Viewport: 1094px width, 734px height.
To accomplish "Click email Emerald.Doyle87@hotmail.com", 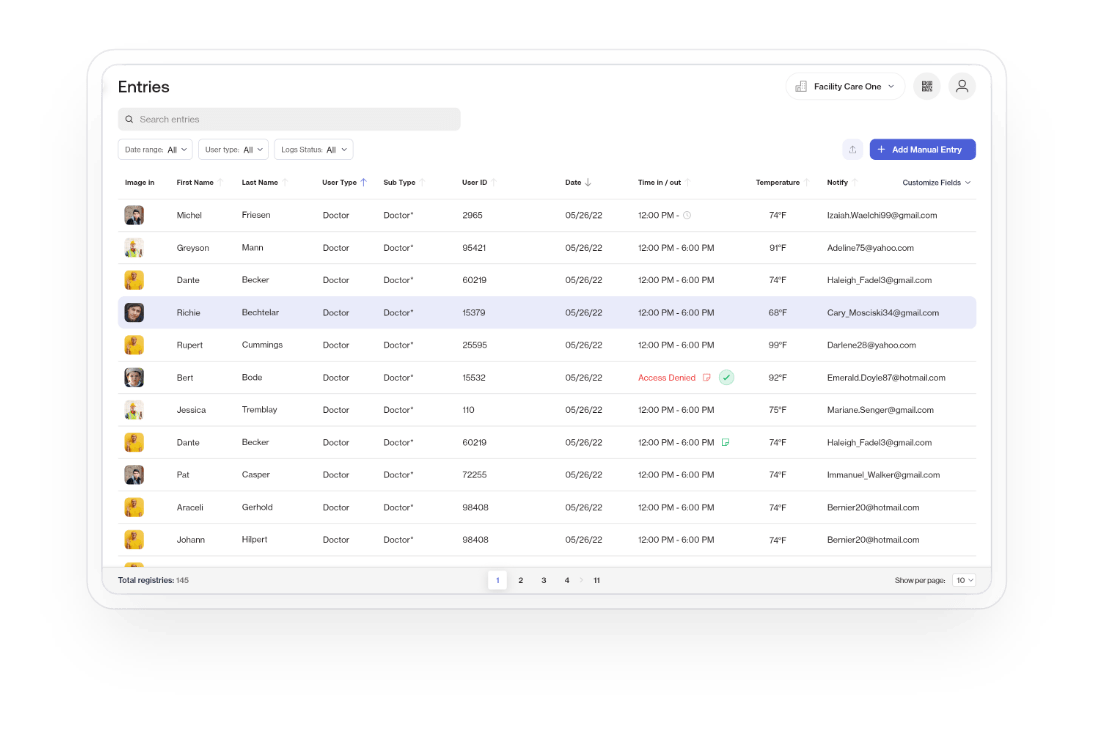I will tap(886, 377).
